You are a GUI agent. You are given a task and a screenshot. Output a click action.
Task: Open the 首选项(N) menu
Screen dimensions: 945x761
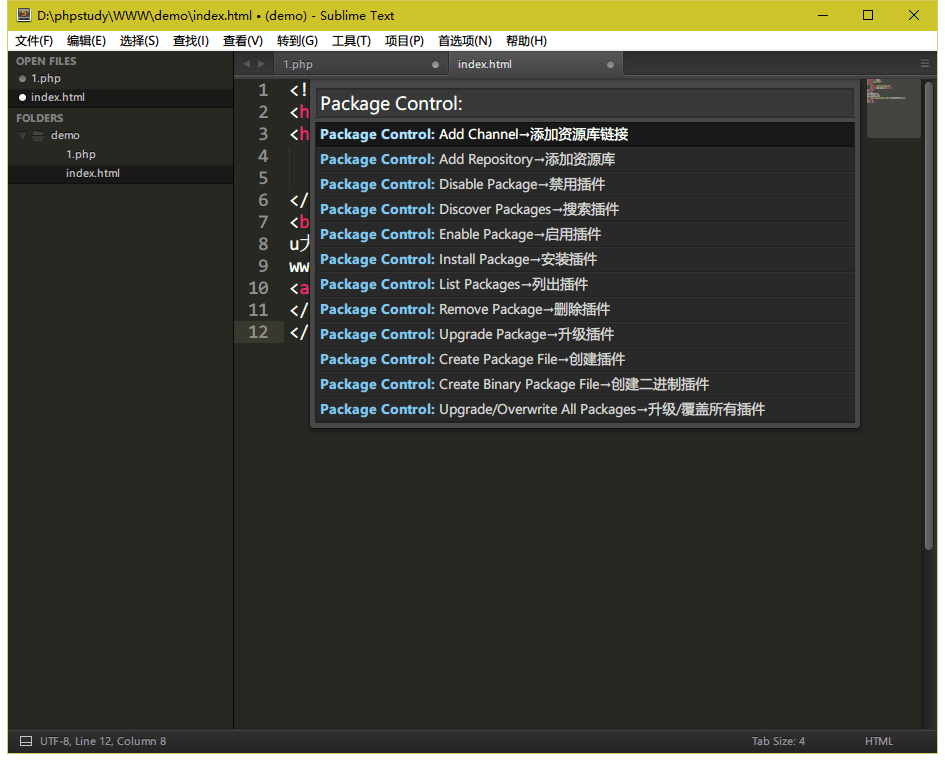point(465,41)
